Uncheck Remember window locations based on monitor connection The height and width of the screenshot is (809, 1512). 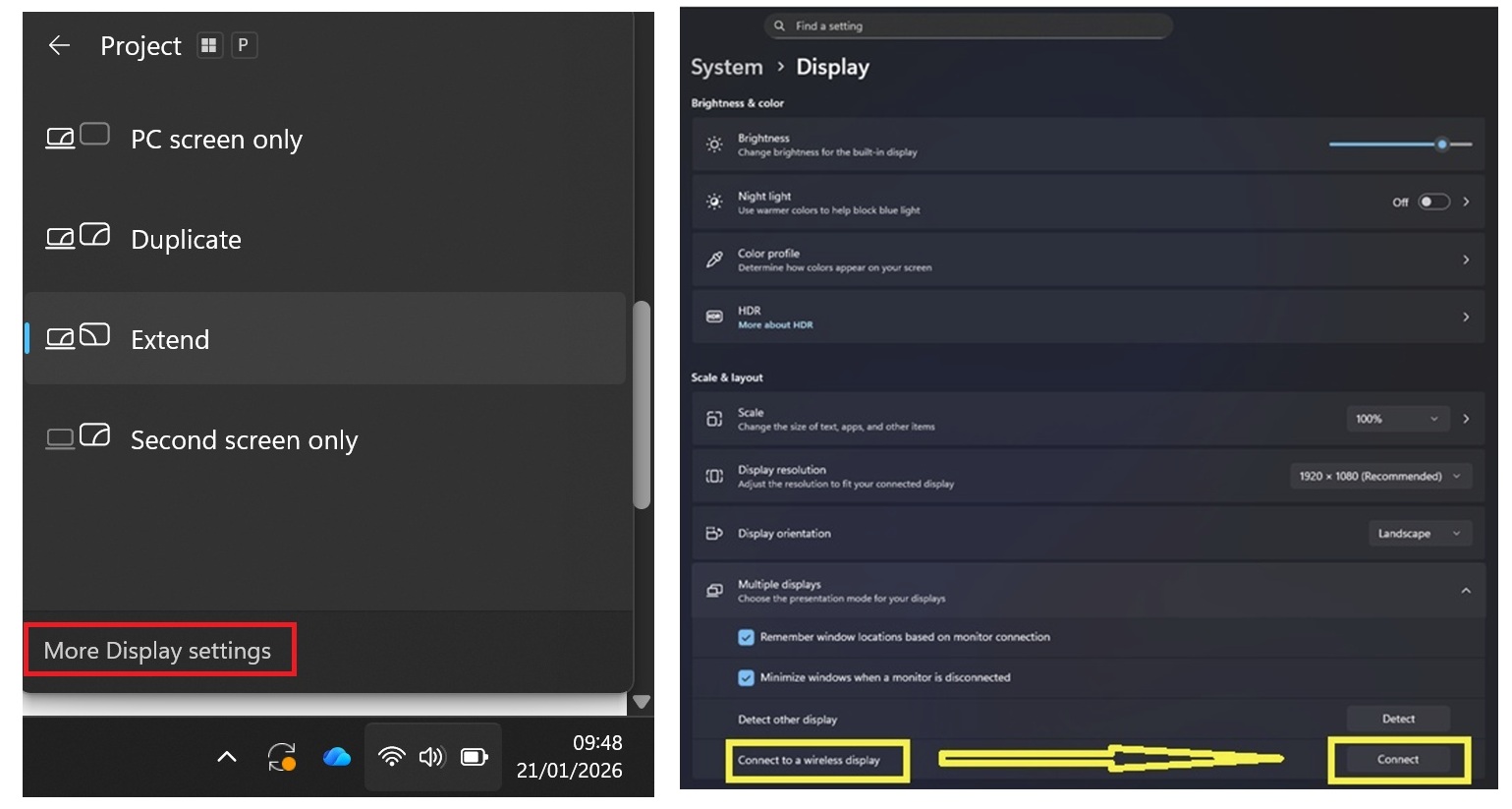click(x=747, y=637)
